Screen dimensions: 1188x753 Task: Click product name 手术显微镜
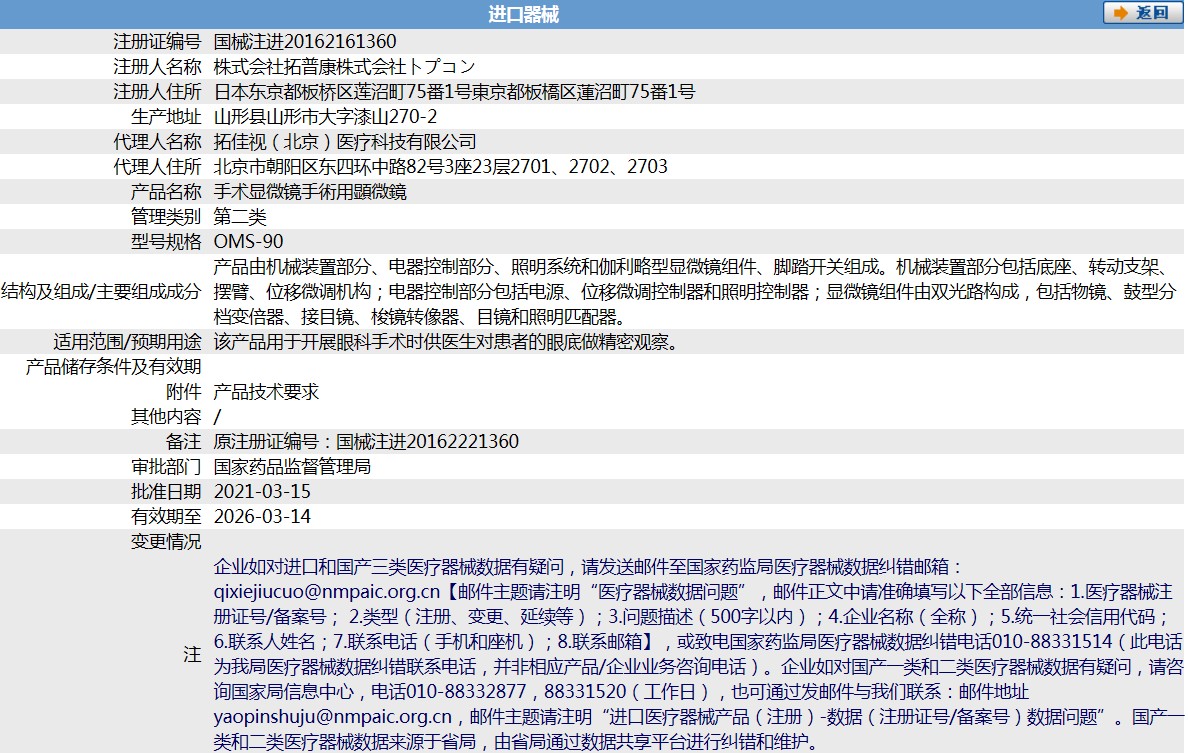258,192
